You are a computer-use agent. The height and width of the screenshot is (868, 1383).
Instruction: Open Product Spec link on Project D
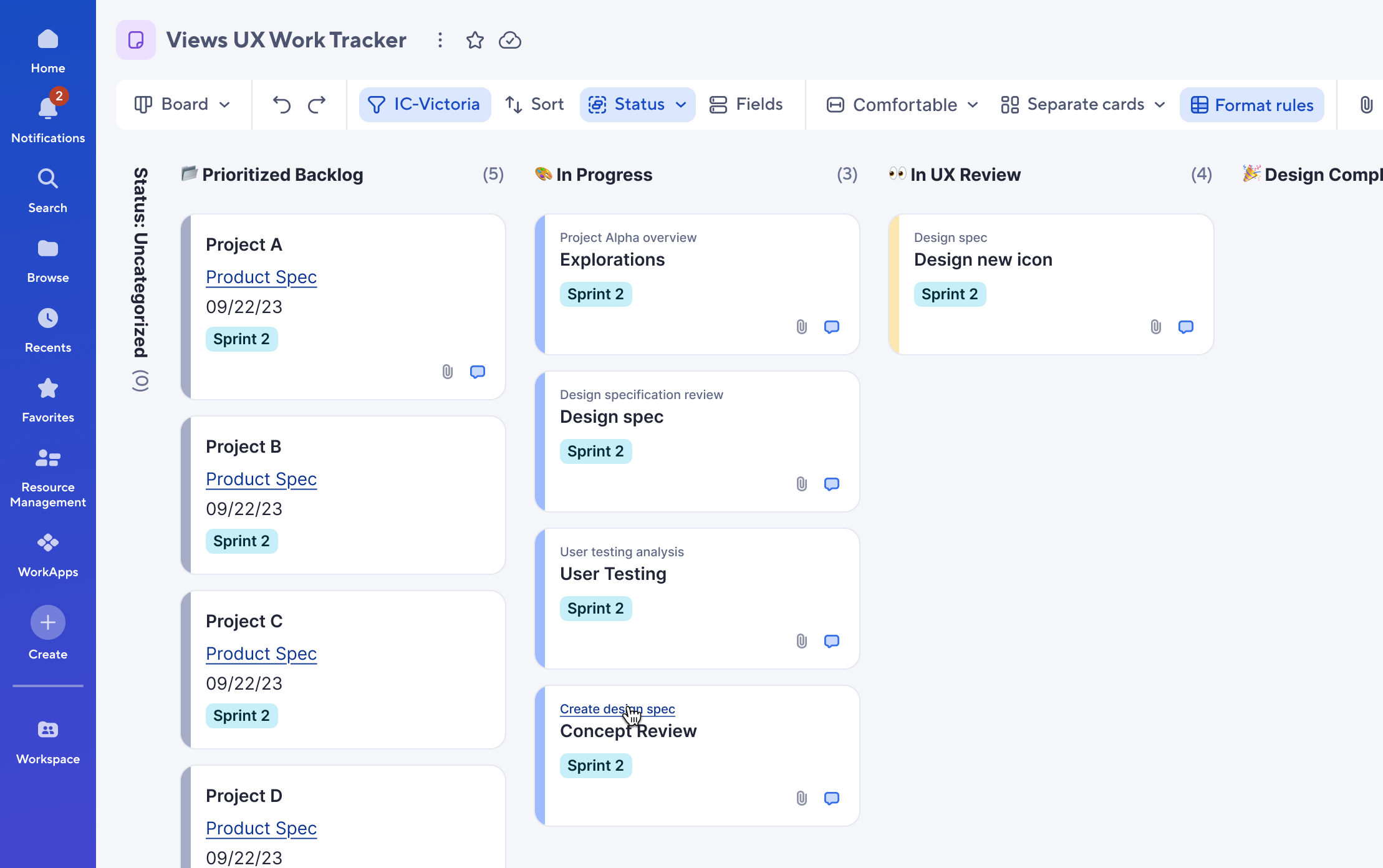point(261,828)
